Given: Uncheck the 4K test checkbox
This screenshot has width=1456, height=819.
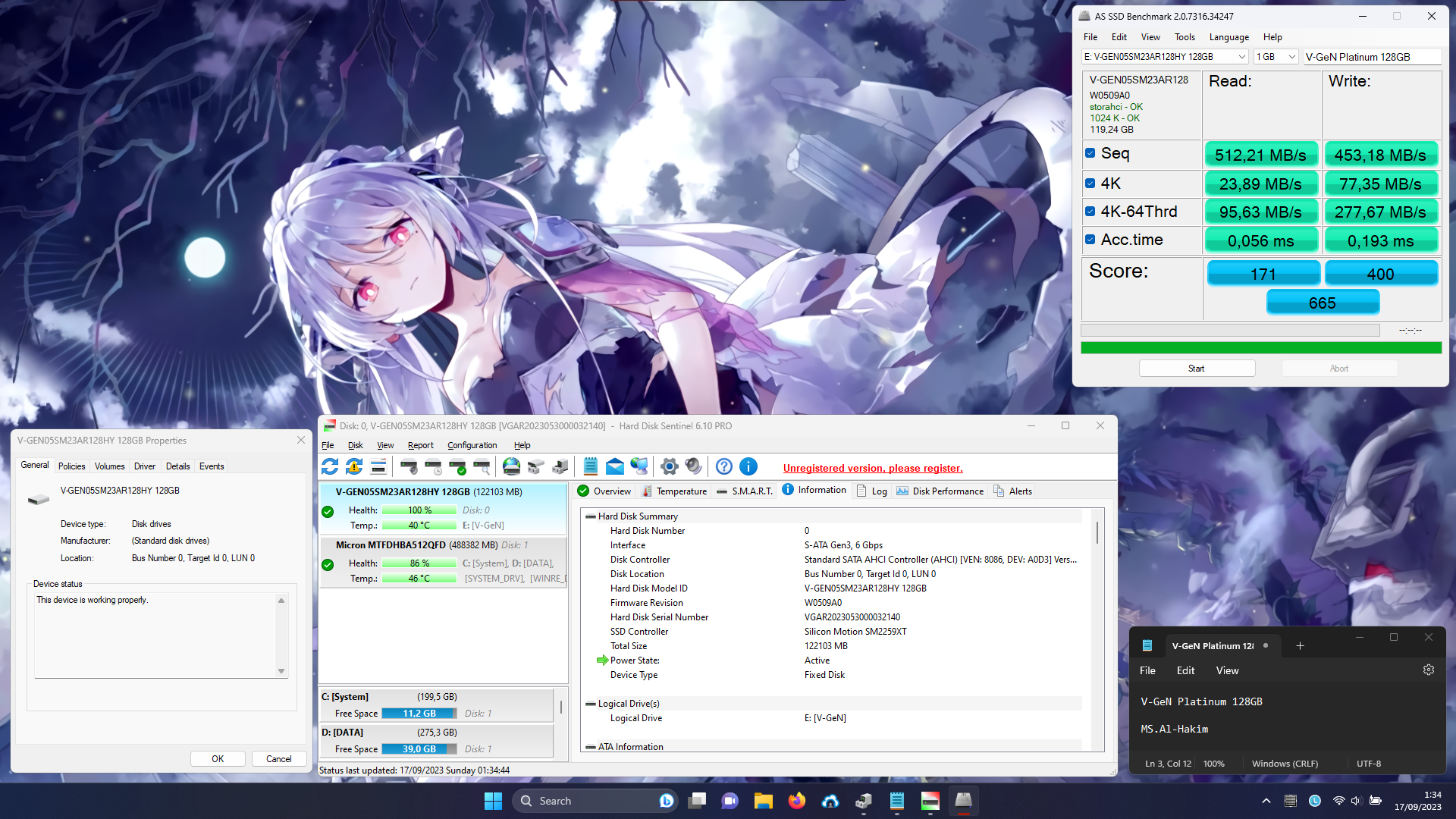Looking at the screenshot, I should pos(1090,184).
